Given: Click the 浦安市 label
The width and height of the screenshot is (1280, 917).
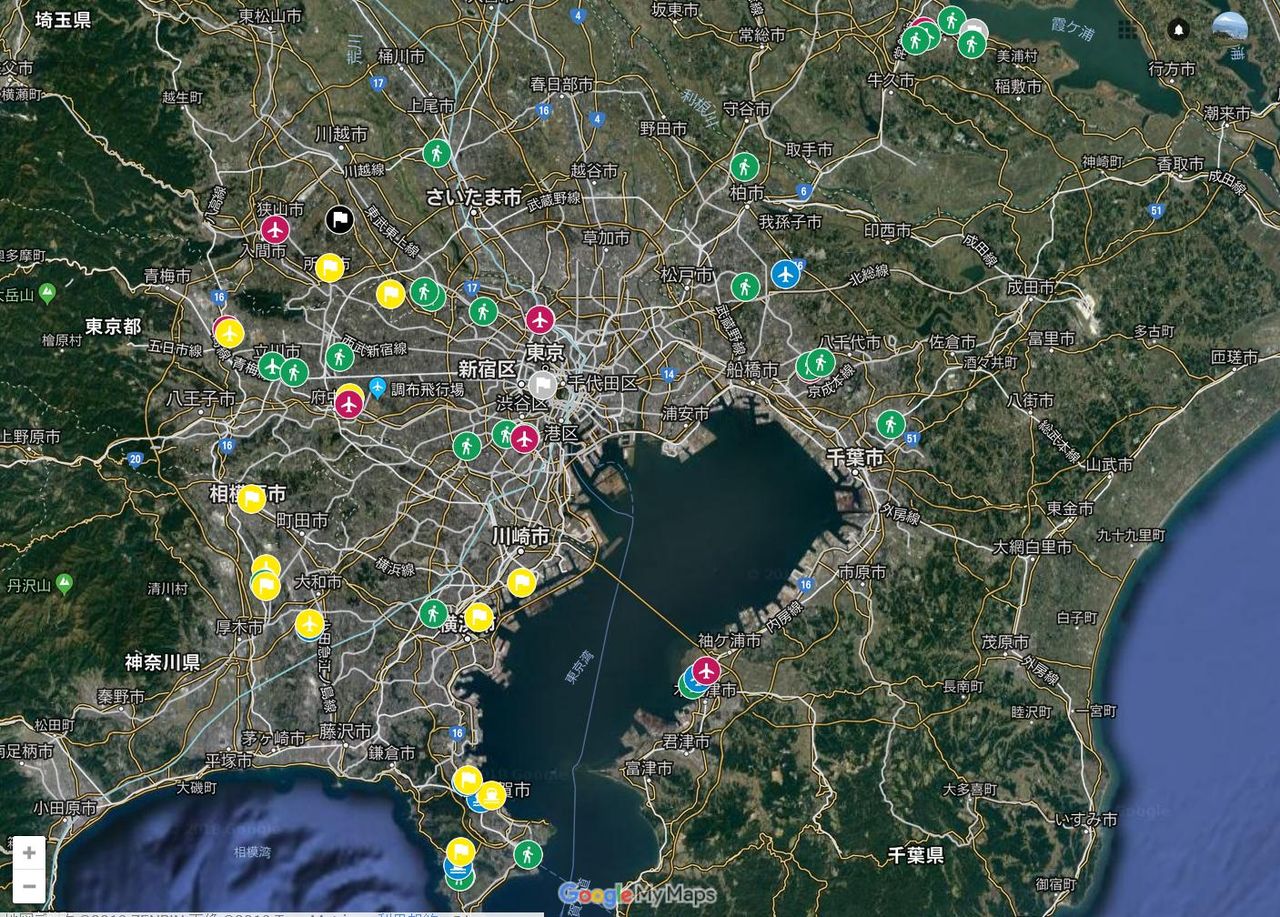Looking at the screenshot, I should (x=685, y=412).
